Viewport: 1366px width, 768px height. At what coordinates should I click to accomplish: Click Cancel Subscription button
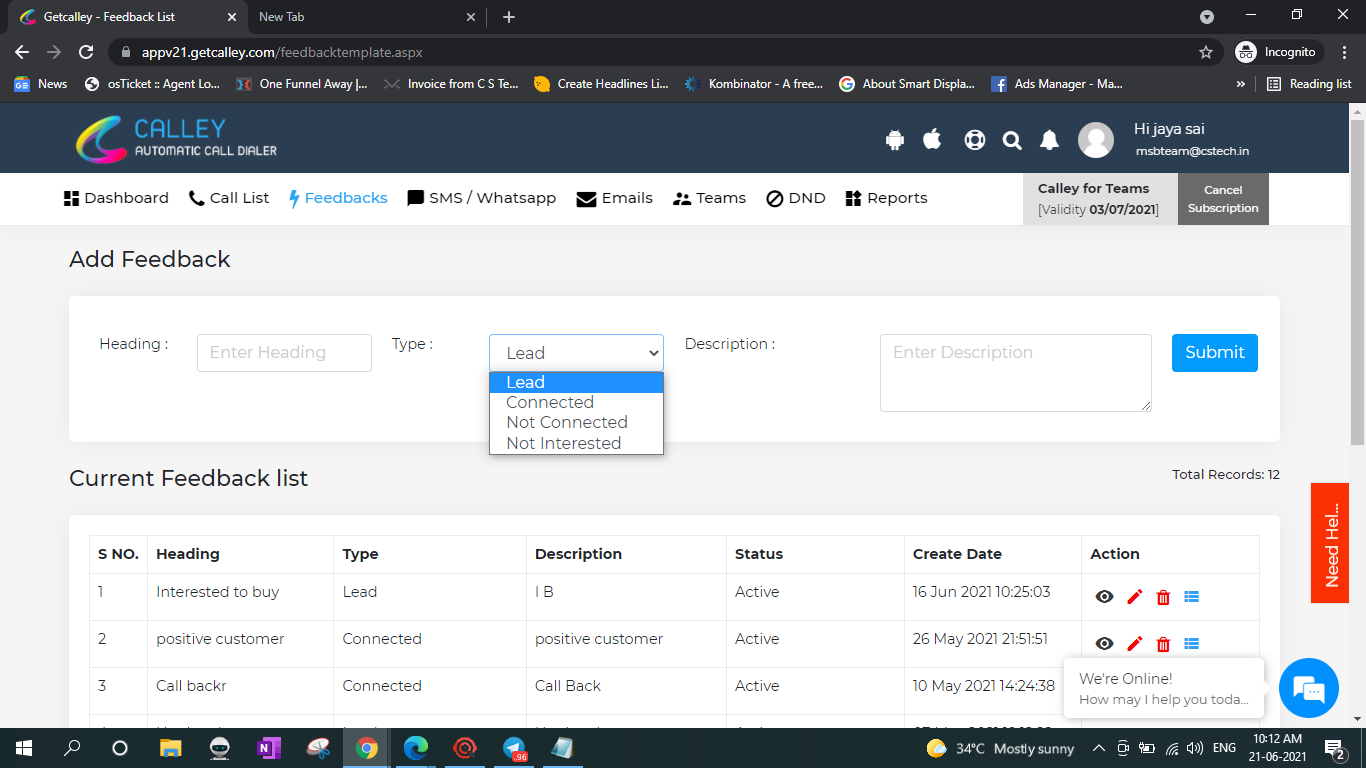tap(1223, 199)
